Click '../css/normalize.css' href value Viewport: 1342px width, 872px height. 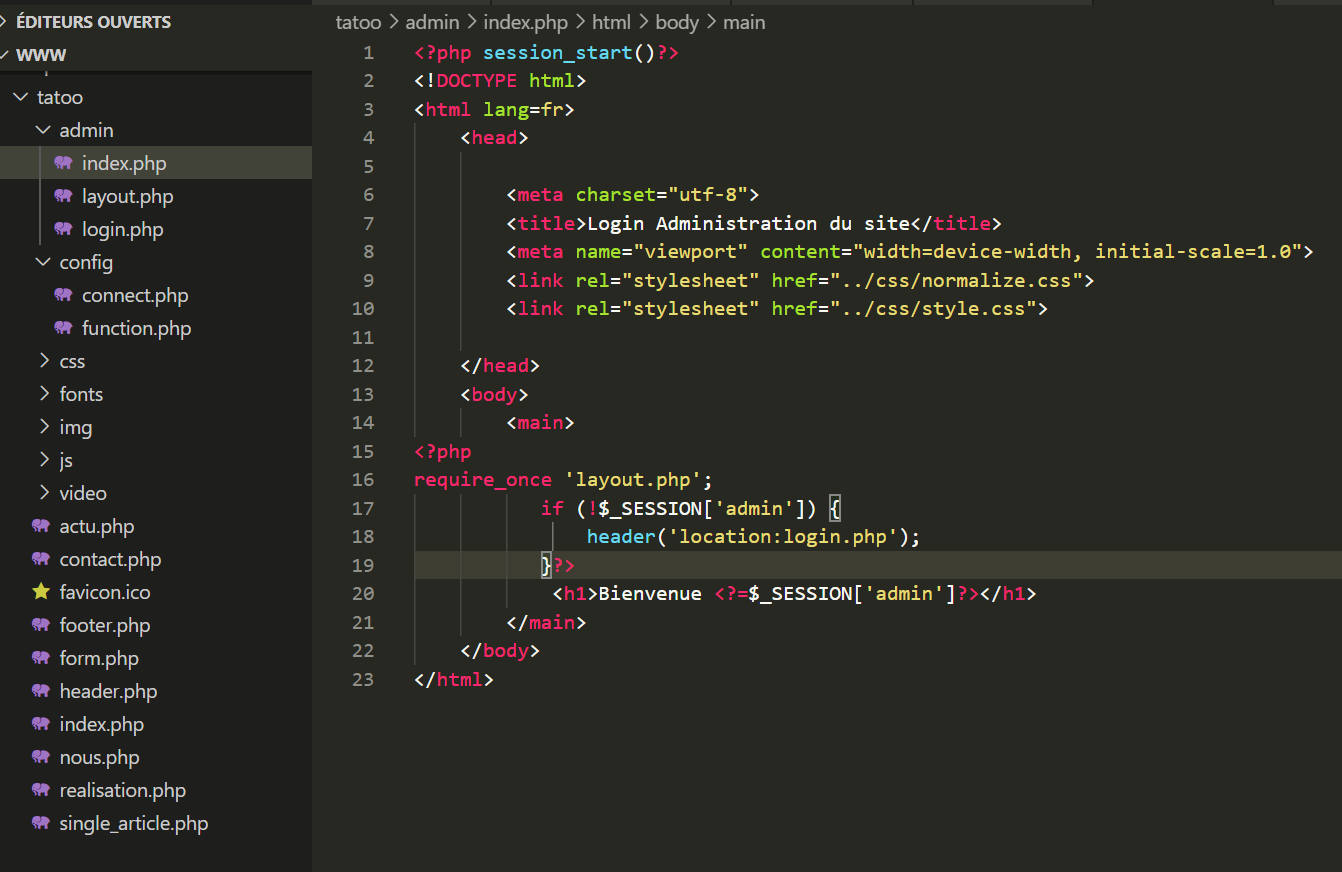click(957, 280)
